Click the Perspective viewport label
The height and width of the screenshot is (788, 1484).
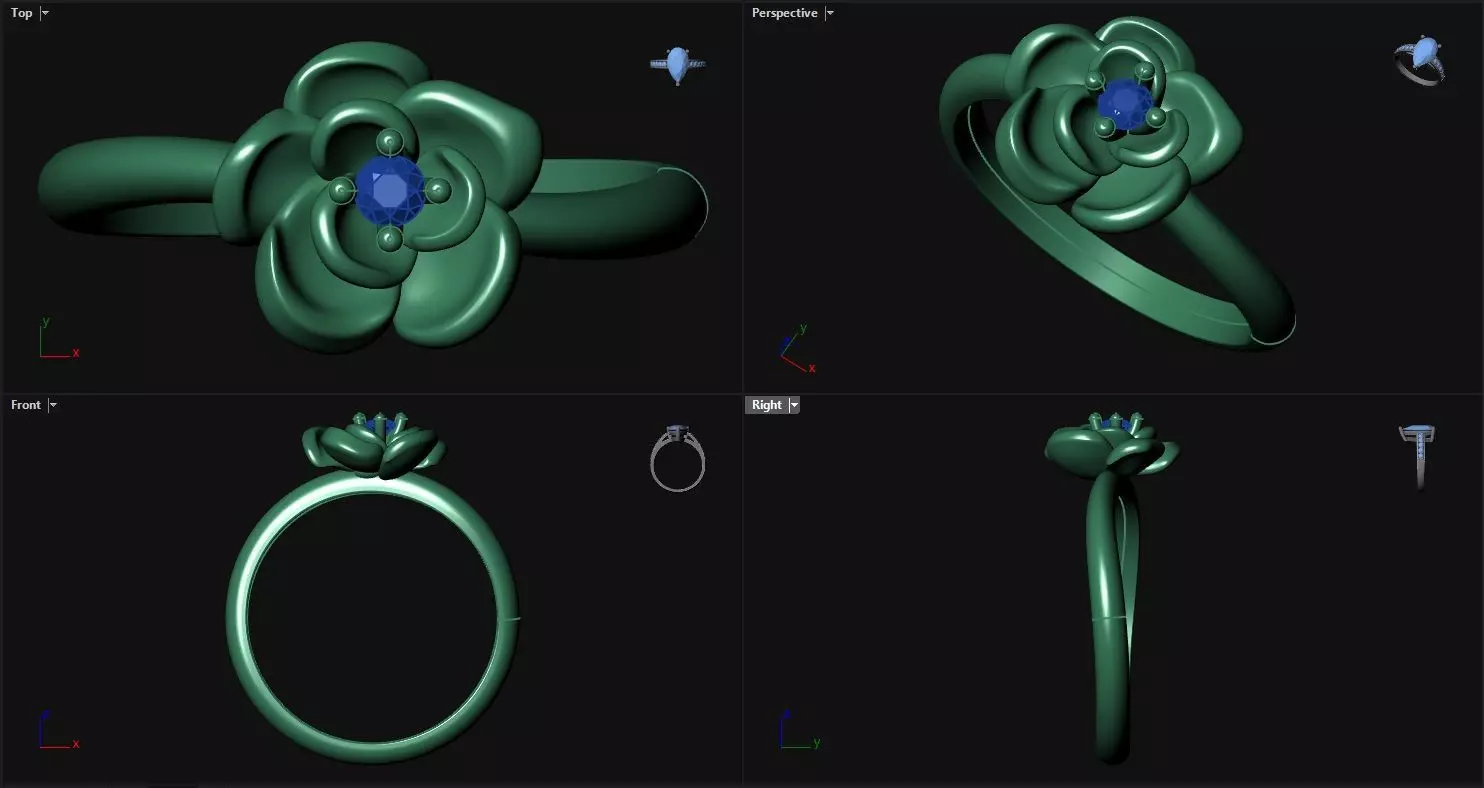point(784,13)
